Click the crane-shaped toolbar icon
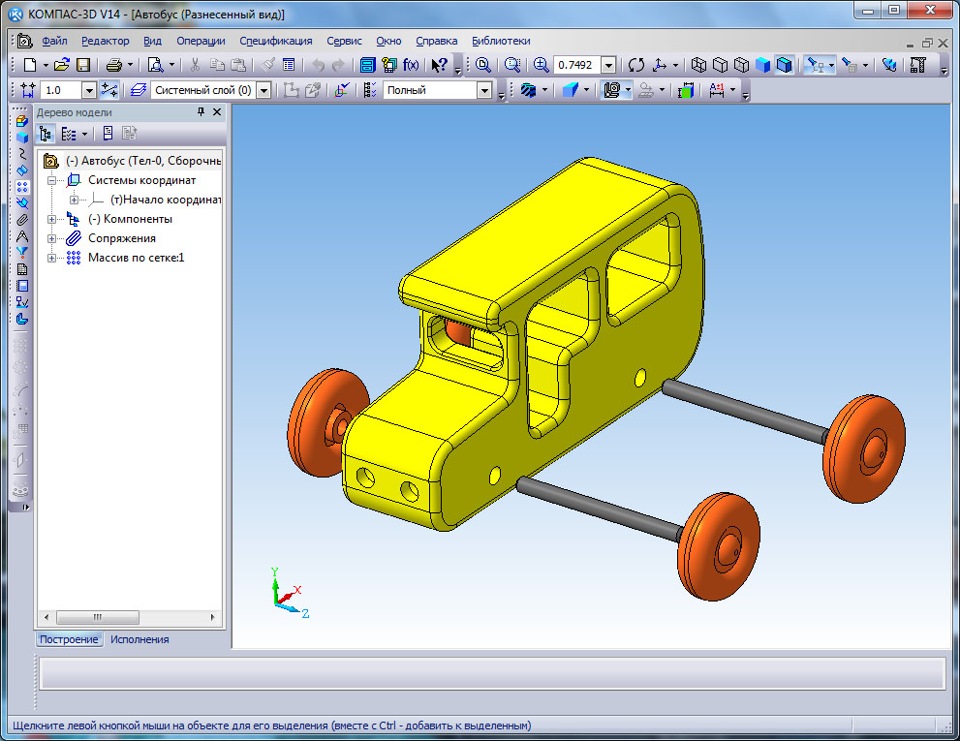 917,65
